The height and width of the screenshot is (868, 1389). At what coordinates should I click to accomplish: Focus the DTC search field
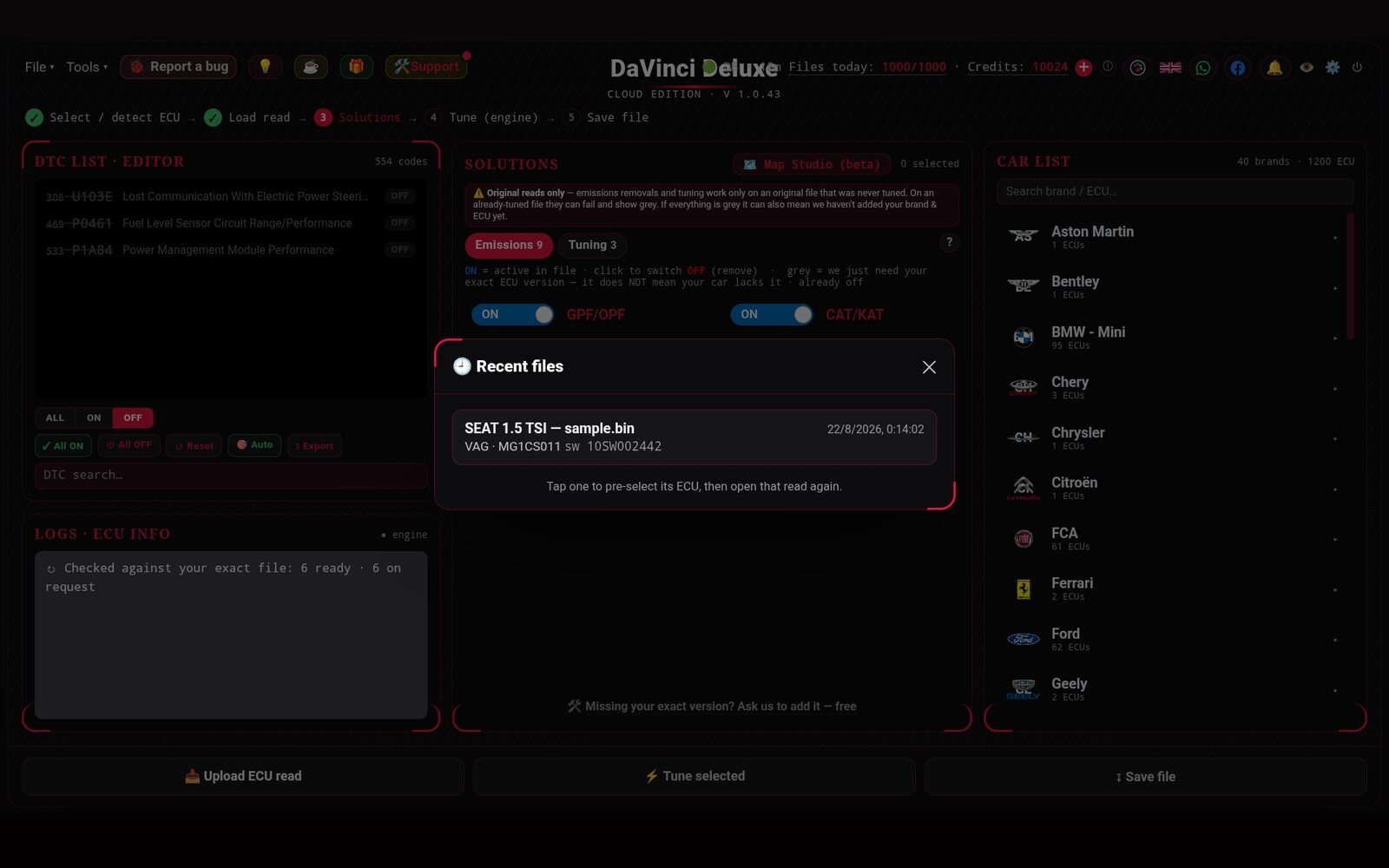coord(231,475)
